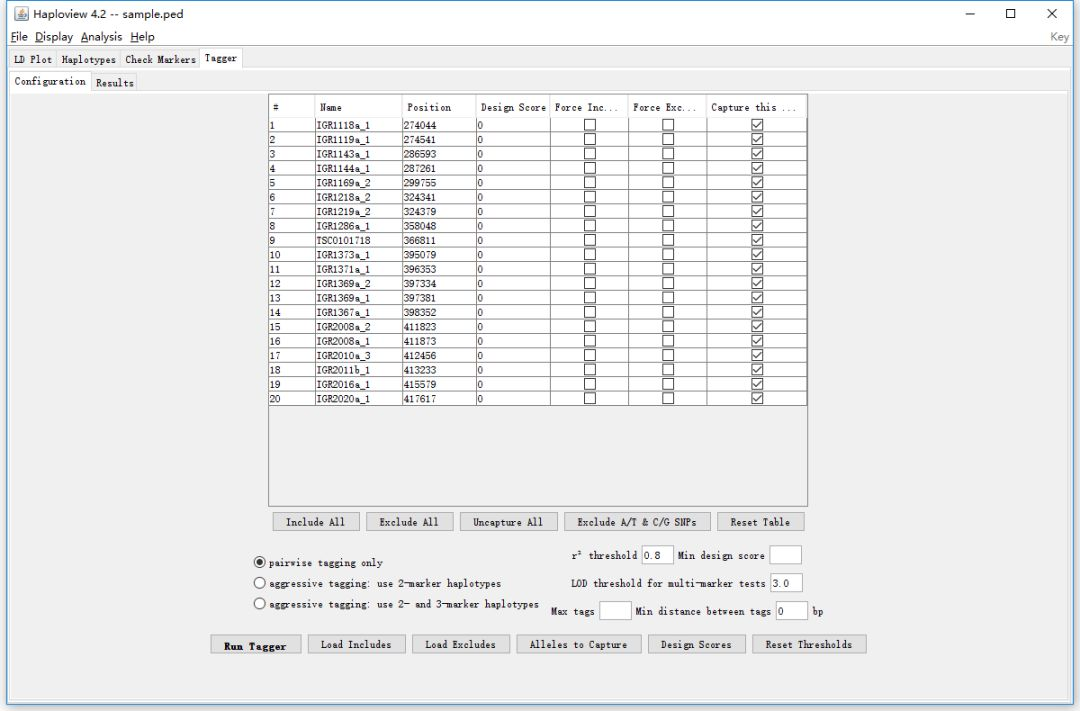Viewport: 1080px width, 711px height.
Task: Click the Exclude All button
Action: [x=409, y=522]
